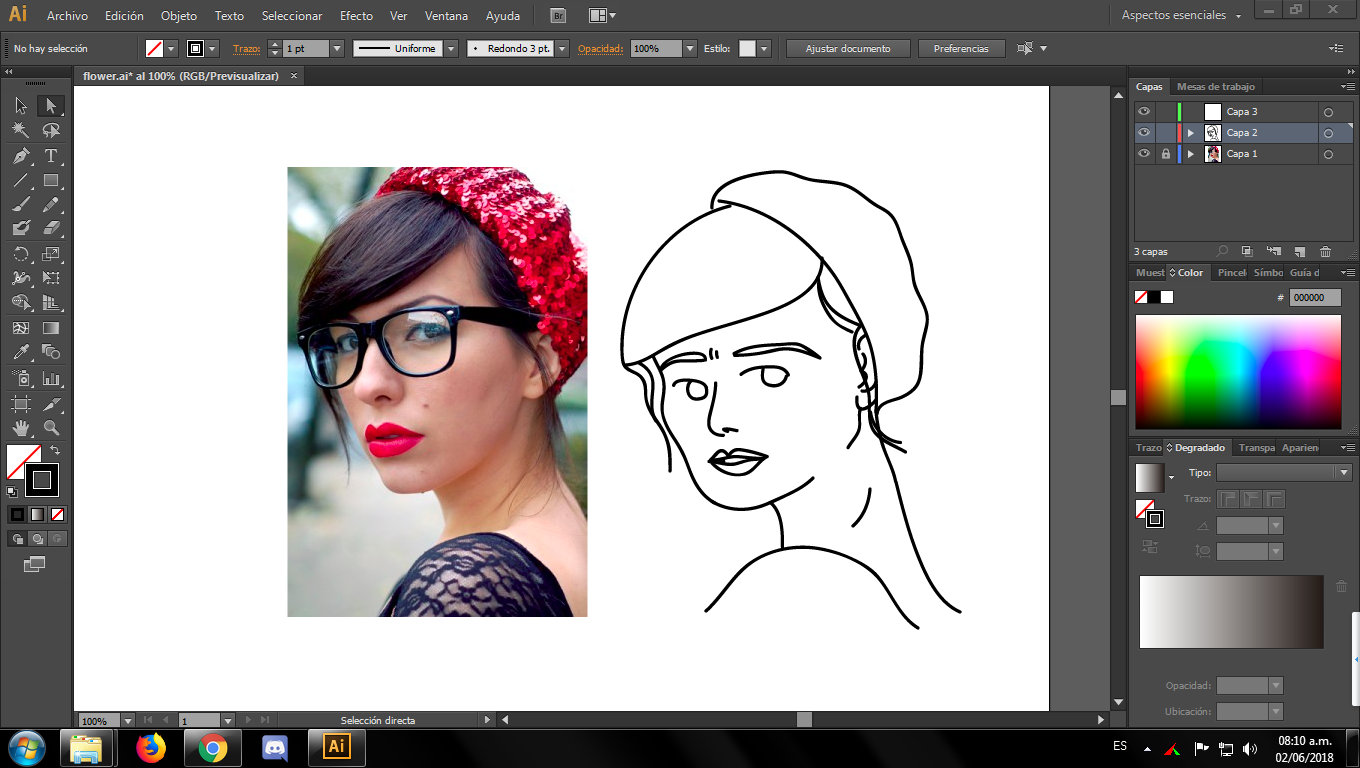Viewport: 1360px width, 768px height.
Task: Select the Paintbrush tool
Action: tap(21, 205)
